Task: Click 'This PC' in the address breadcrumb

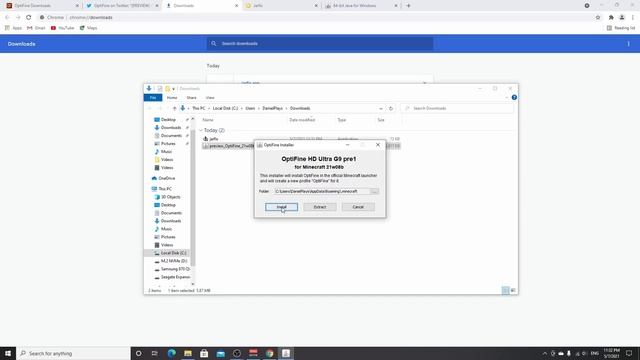Action: [199, 108]
